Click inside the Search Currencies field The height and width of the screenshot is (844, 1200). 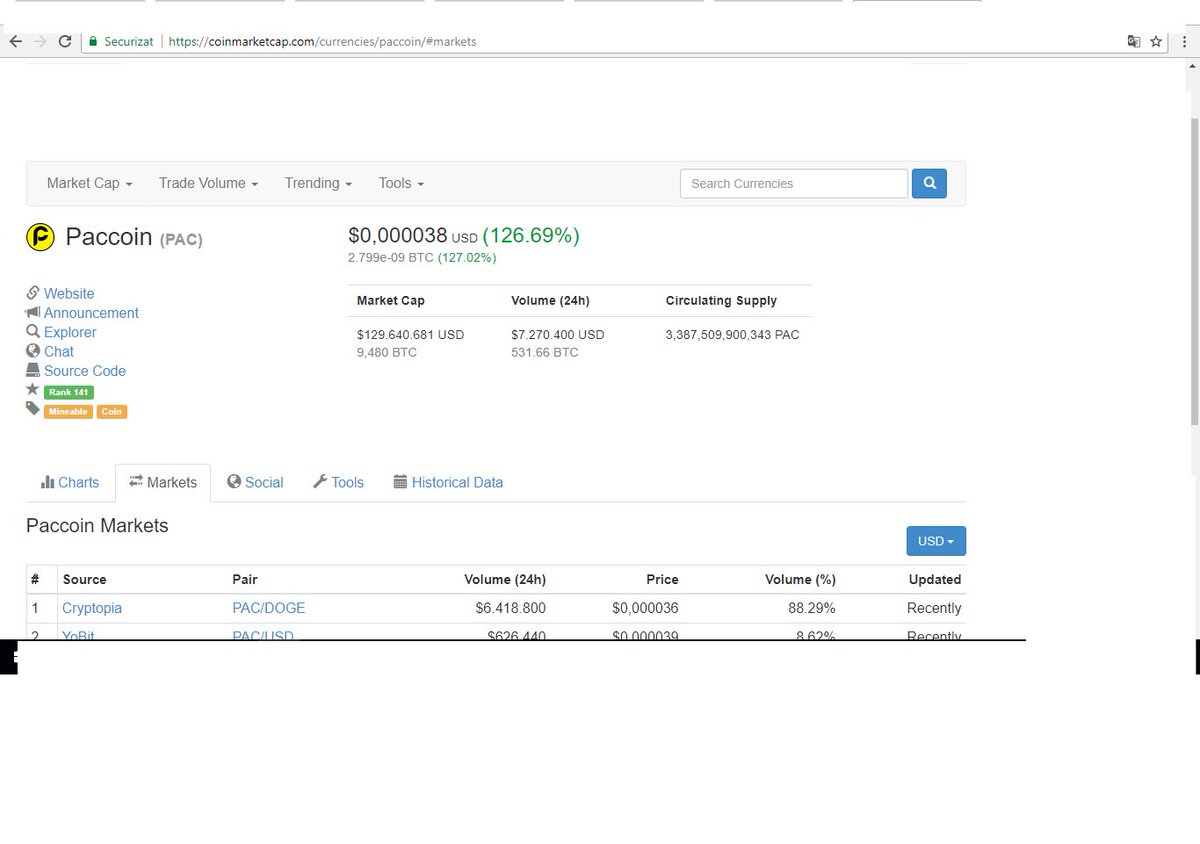pos(793,183)
